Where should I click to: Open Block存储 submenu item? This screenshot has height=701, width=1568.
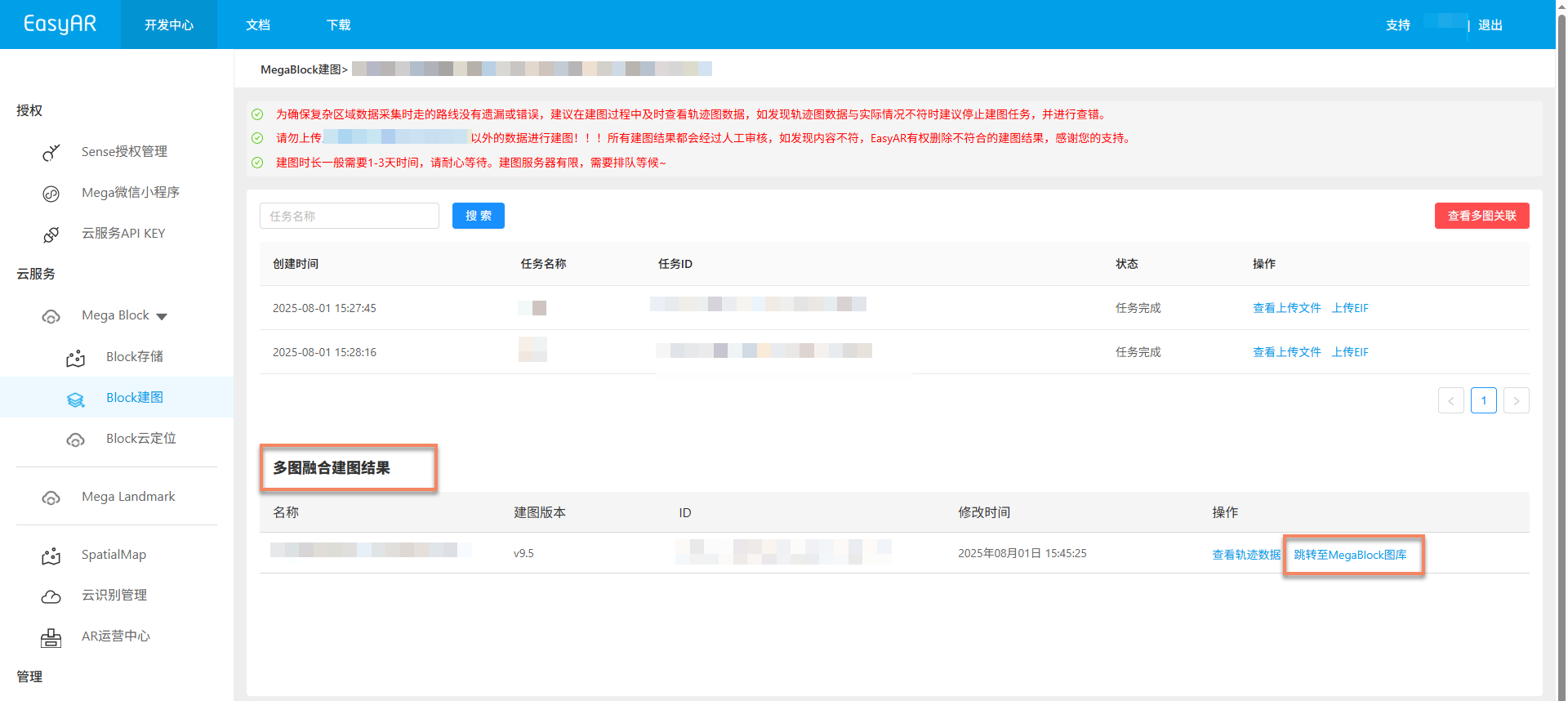tap(135, 357)
